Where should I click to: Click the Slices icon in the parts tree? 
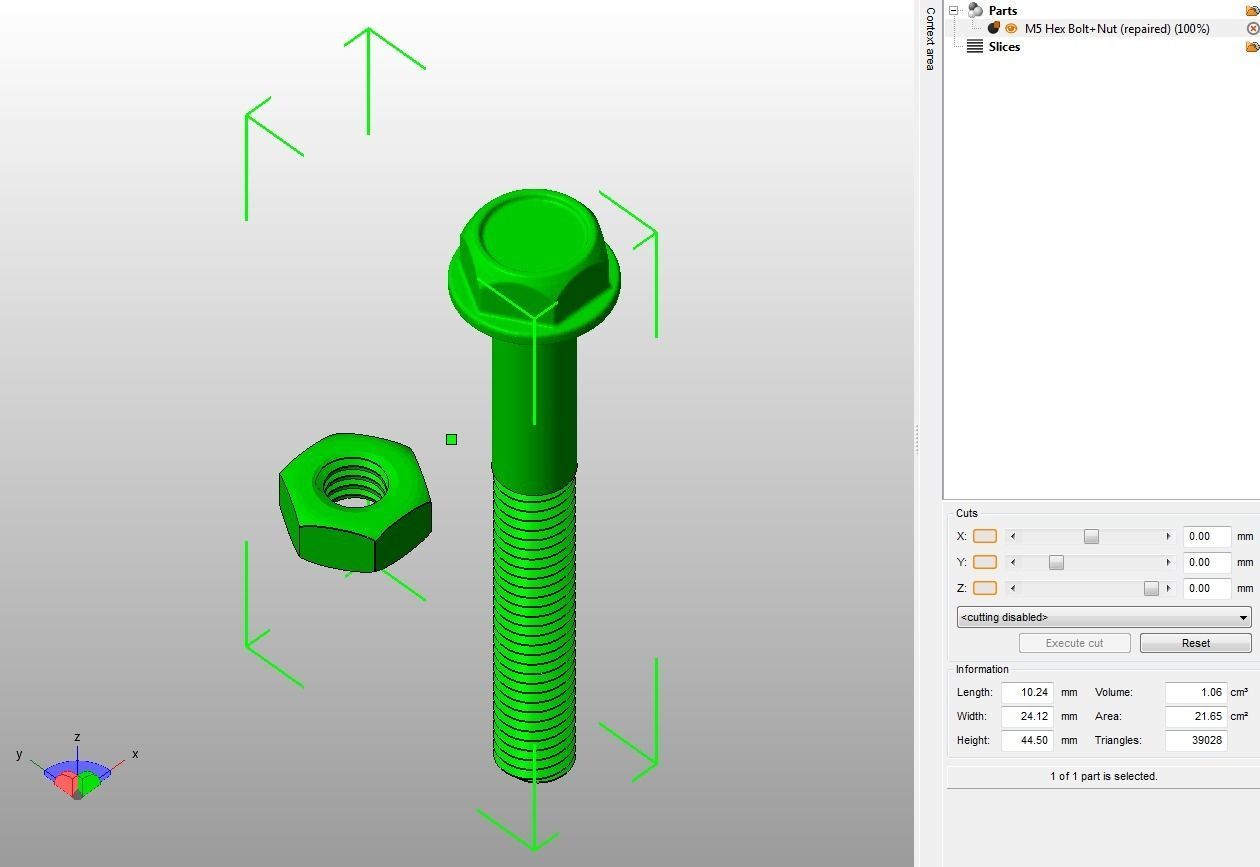pyautogui.click(x=975, y=46)
